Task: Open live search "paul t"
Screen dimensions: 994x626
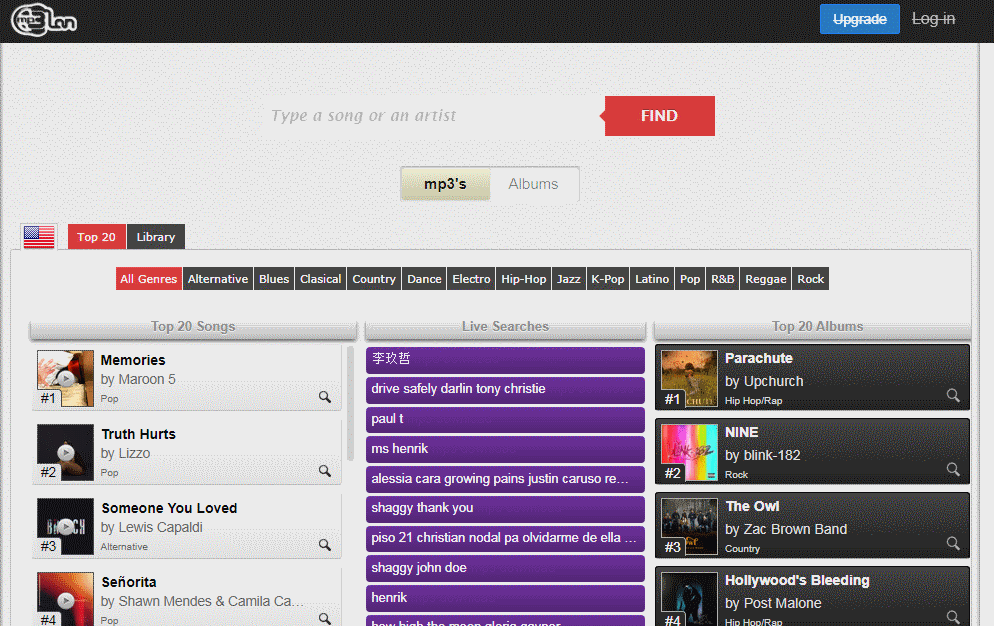Action: (x=505, y=419)
